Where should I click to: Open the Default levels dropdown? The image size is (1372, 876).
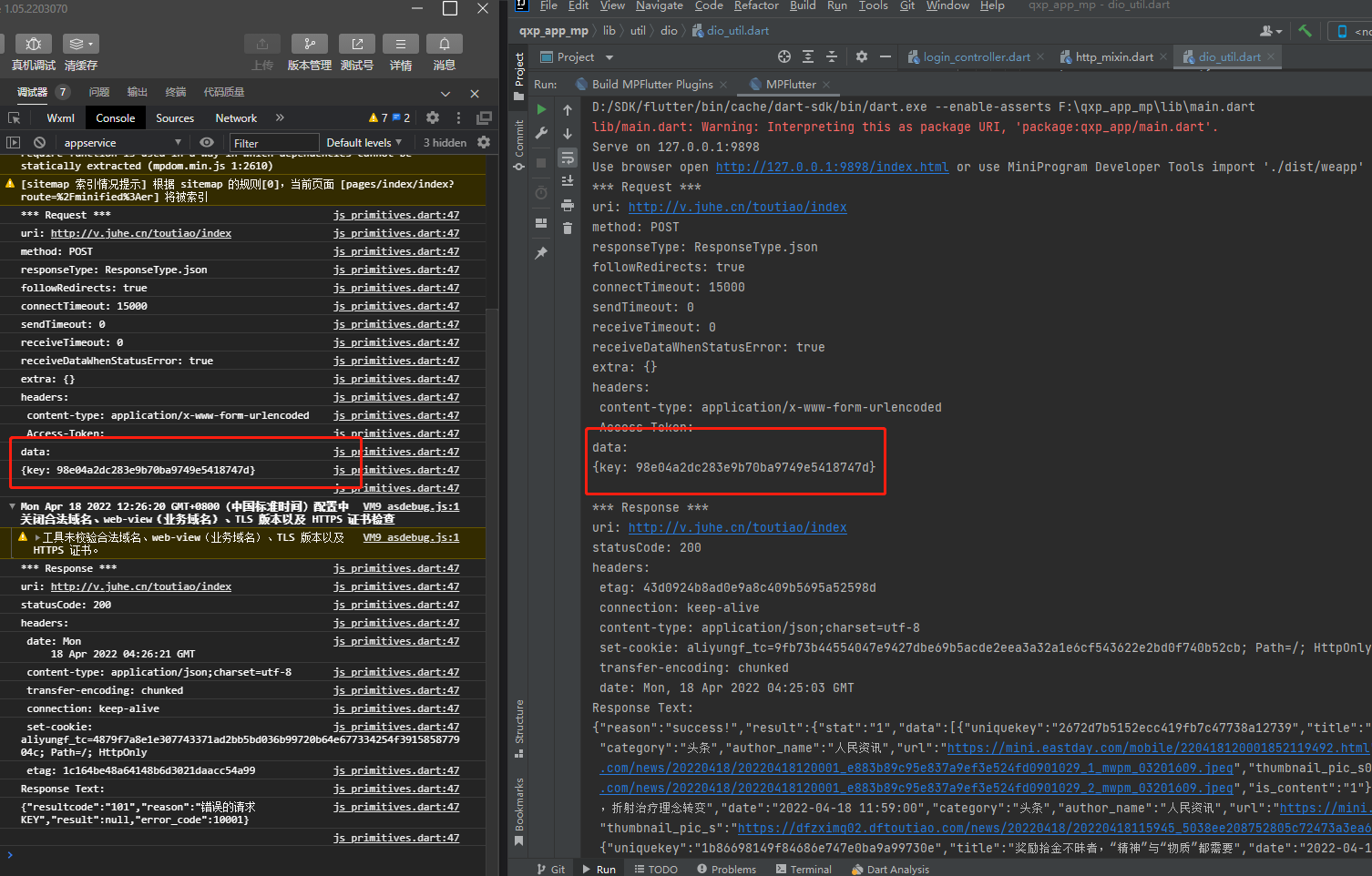point(363,142)
